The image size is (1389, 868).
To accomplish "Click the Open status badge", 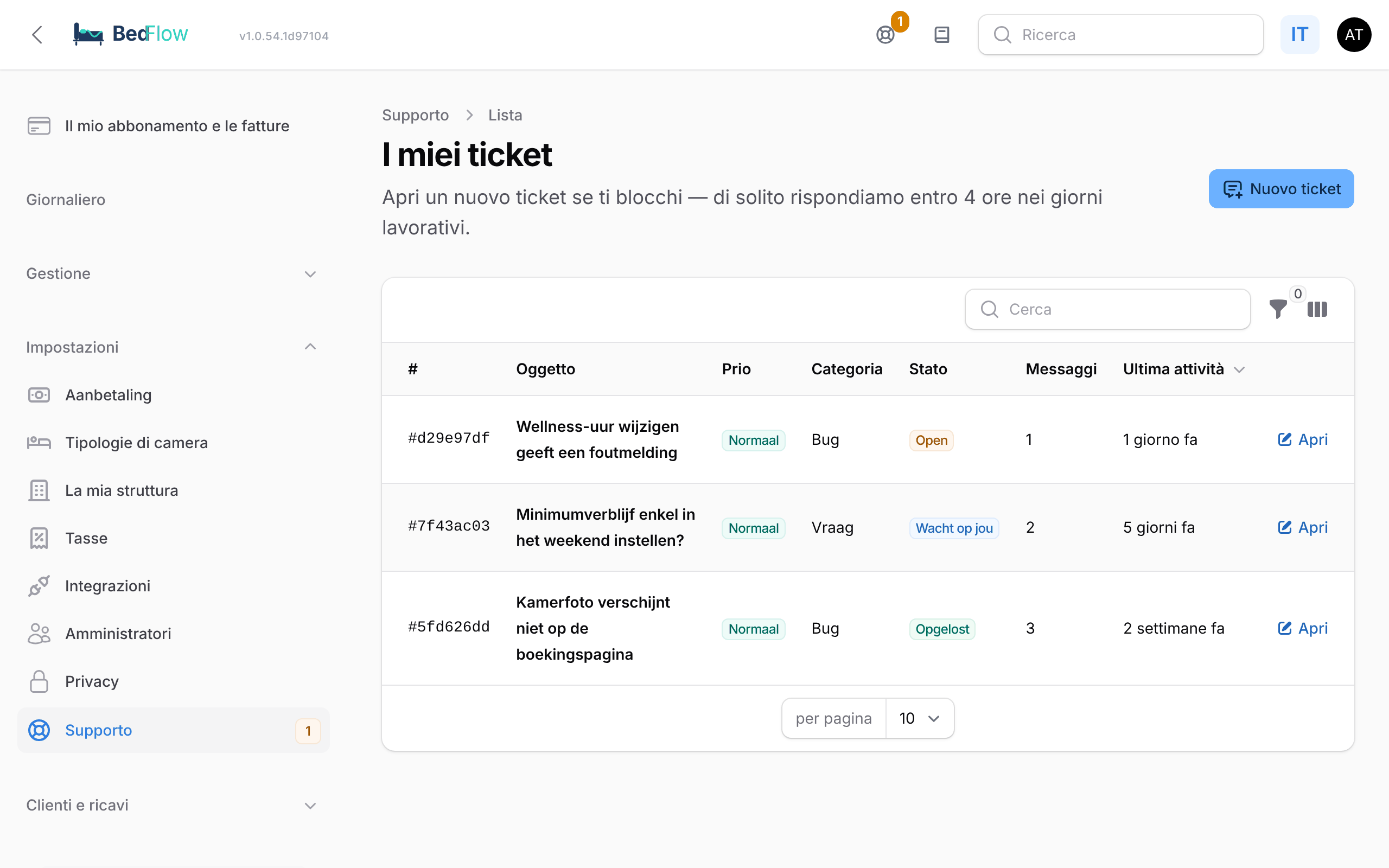I will tap(931, 441).
